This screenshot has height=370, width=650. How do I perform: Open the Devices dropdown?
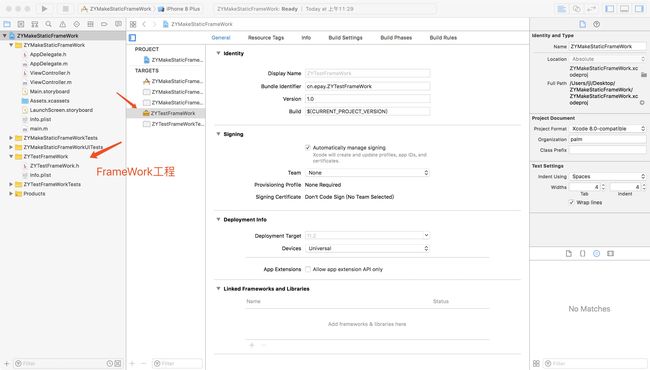(367, 249)
